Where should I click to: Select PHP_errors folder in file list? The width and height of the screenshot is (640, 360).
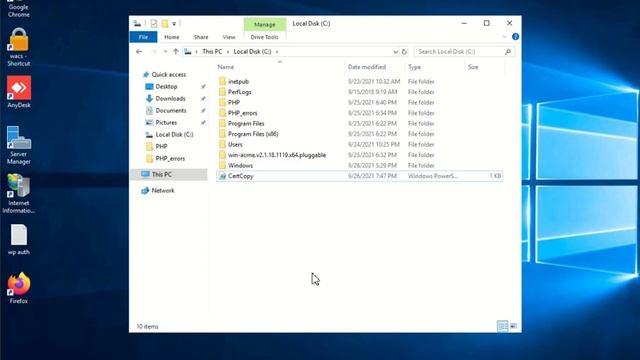[242, 113]
